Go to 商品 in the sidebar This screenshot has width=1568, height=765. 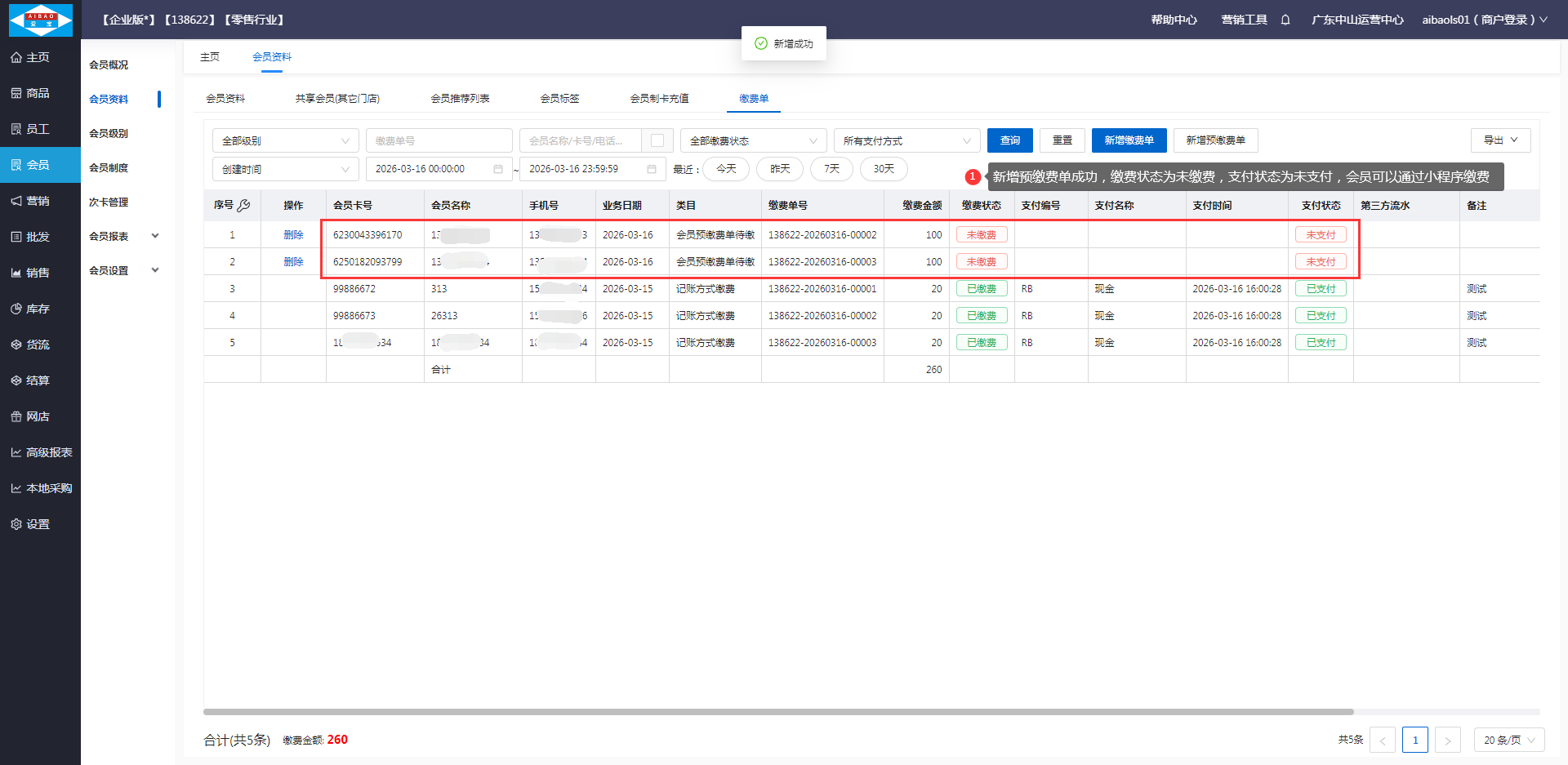coord(39,93)
